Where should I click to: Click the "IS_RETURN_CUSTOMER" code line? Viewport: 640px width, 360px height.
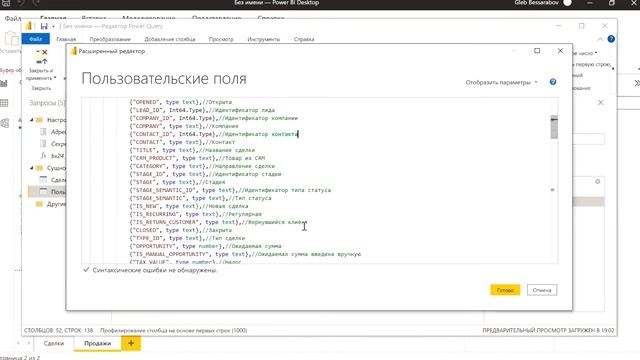click(x=217, y=222)
